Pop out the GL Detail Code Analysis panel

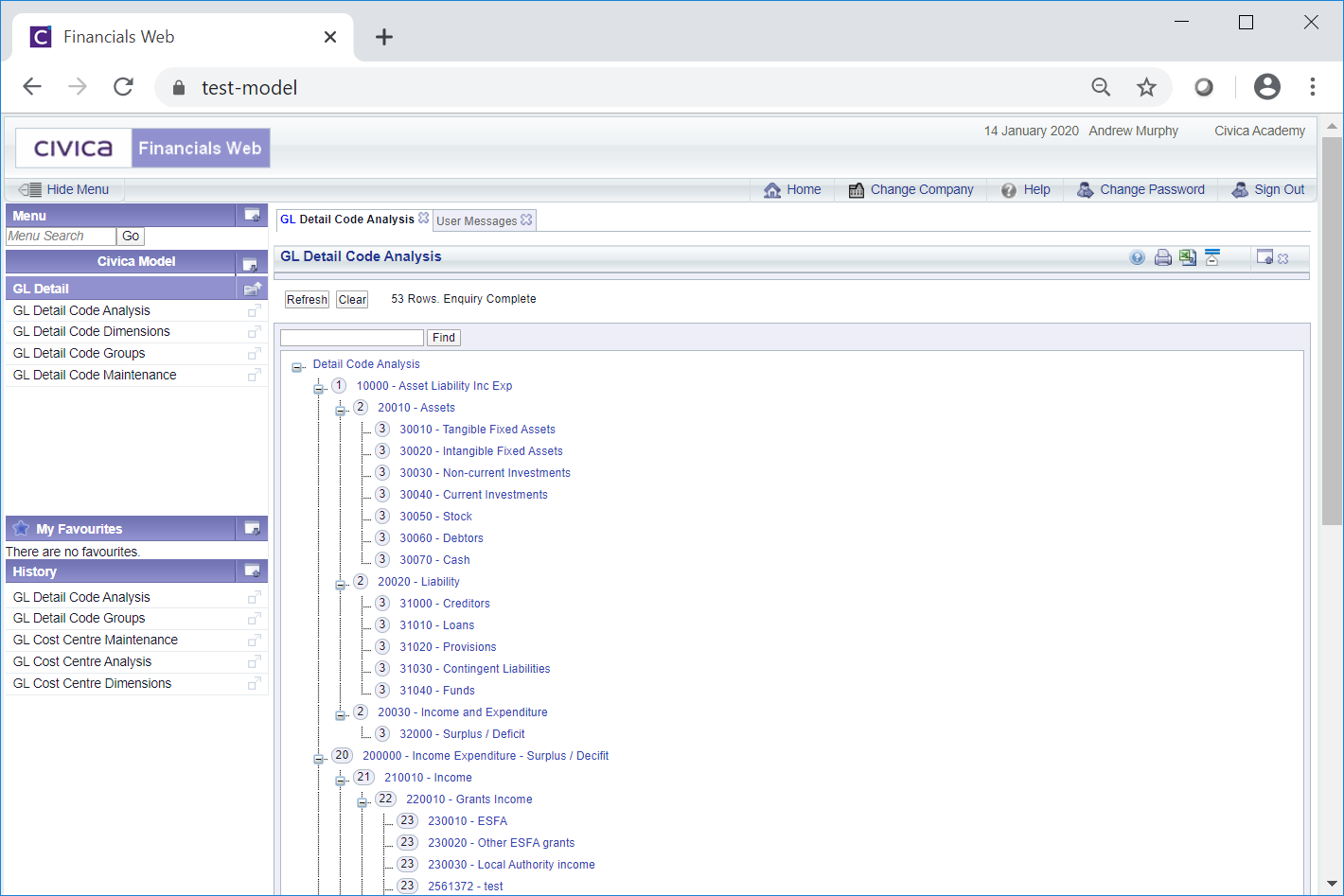pyautogui.click(x=1264, y=256)
